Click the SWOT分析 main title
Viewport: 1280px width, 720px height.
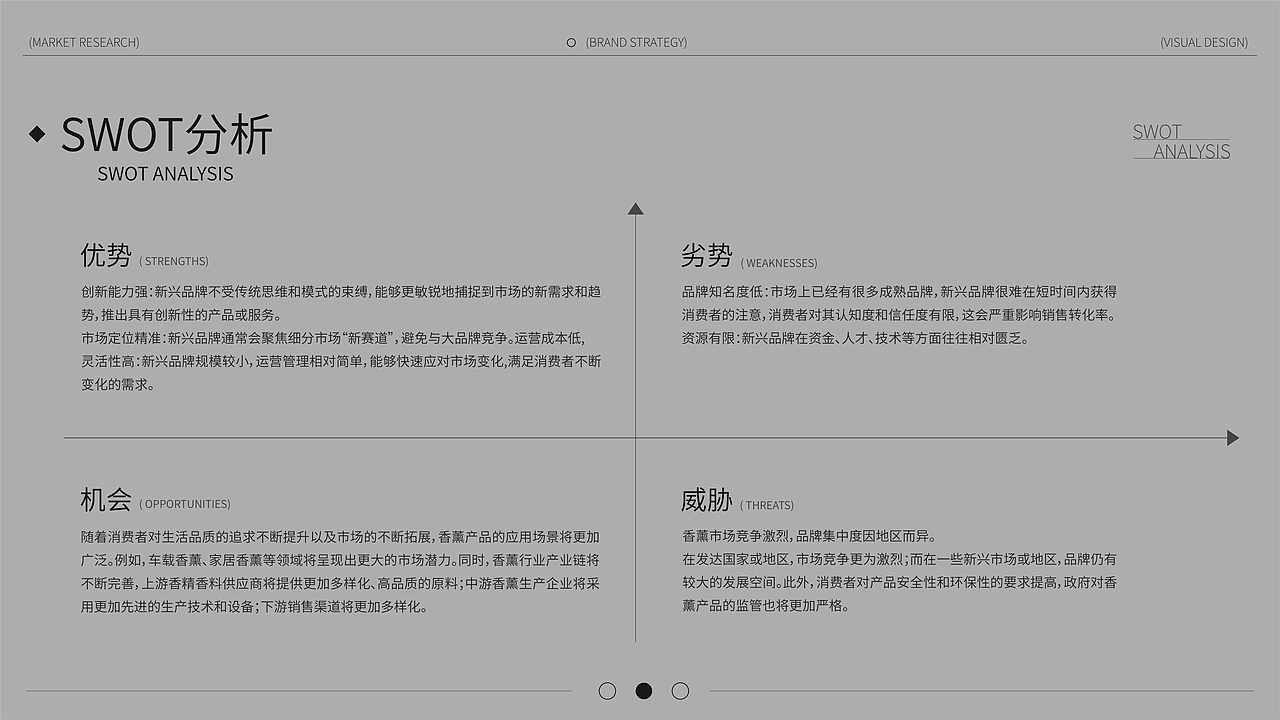coord(166,135)
